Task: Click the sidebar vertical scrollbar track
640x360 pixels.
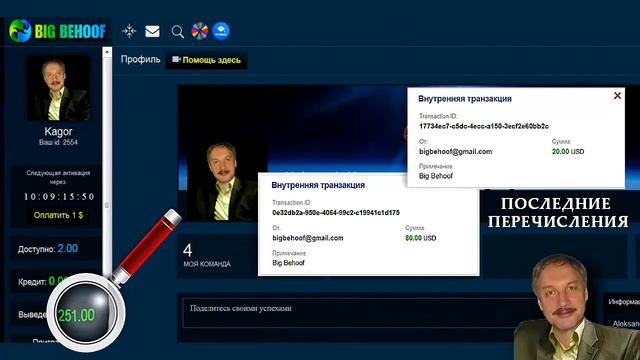Action: point(107,163)
